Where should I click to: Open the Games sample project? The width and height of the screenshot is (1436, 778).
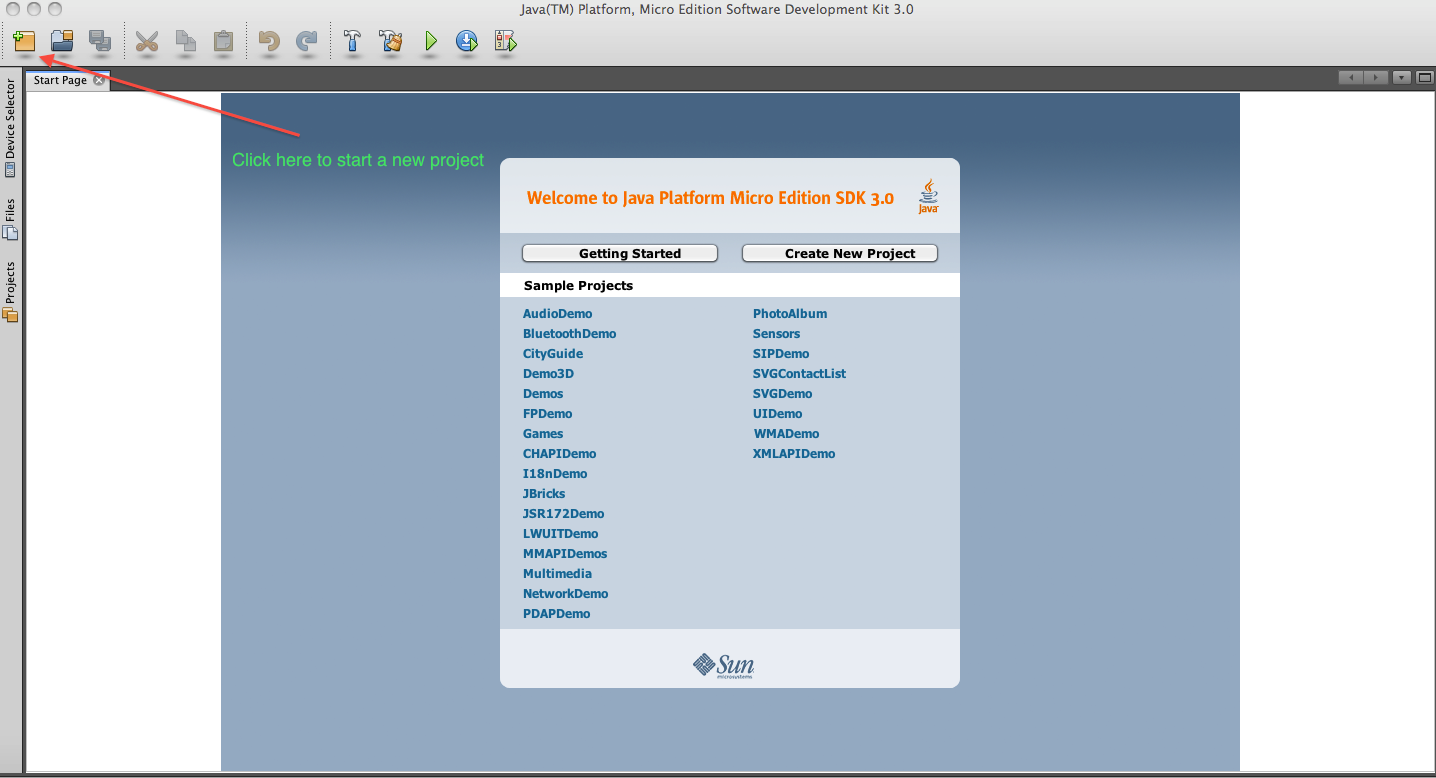pos(543,433)
